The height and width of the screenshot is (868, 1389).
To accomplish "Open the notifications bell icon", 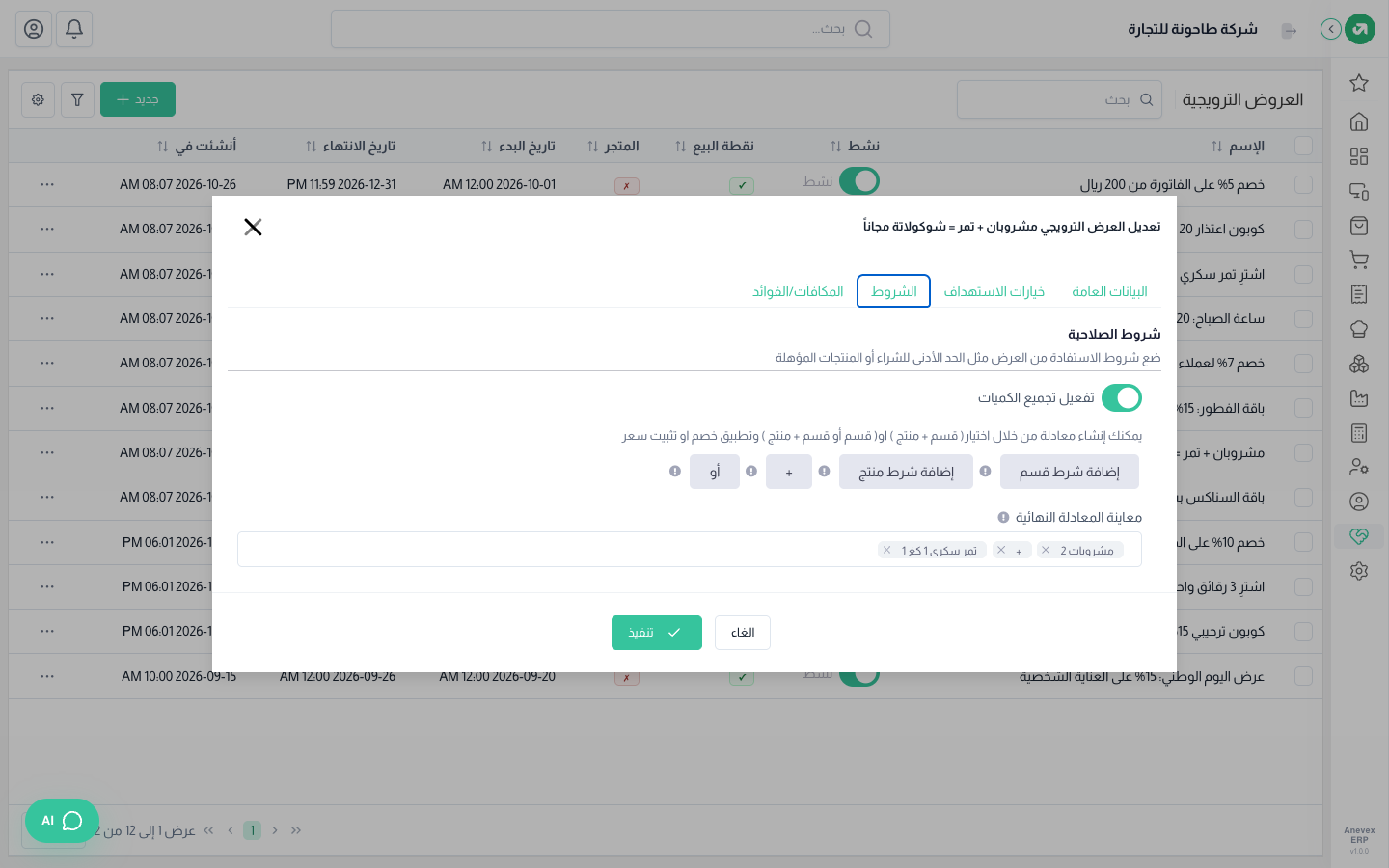I will click(74, 29).
